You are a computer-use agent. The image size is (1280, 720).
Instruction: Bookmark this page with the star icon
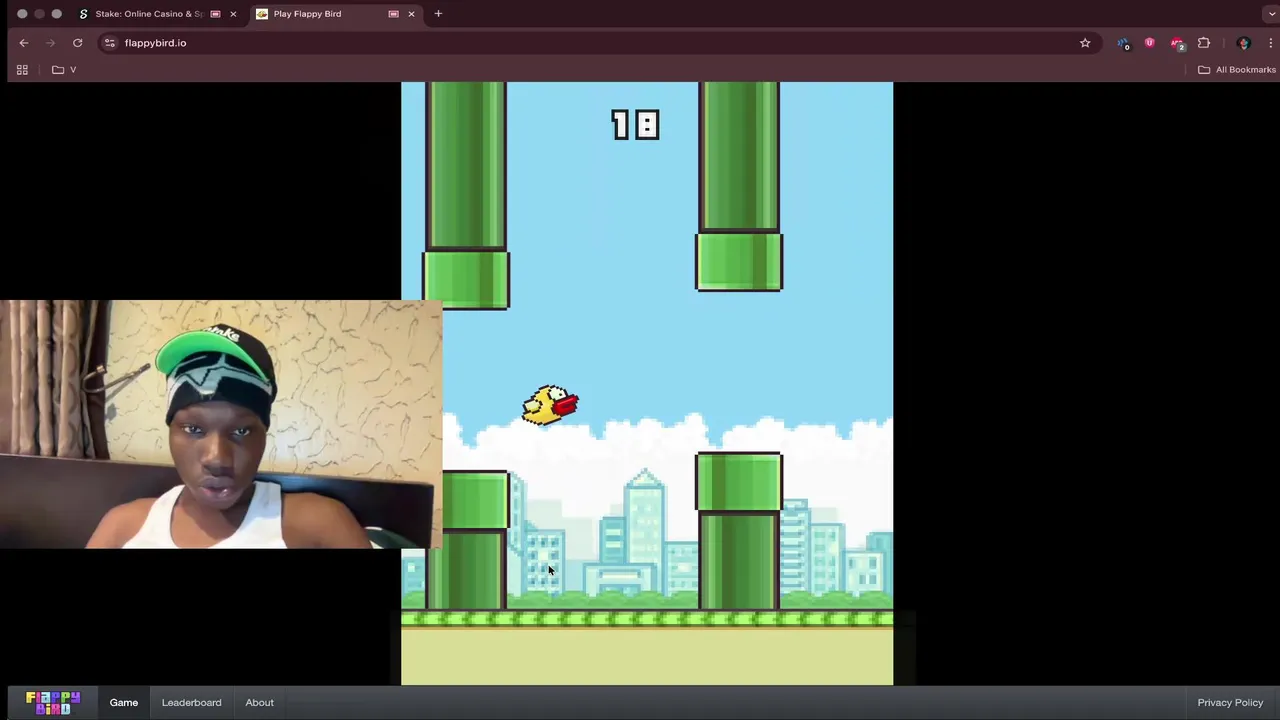(x=1085, y=43)
